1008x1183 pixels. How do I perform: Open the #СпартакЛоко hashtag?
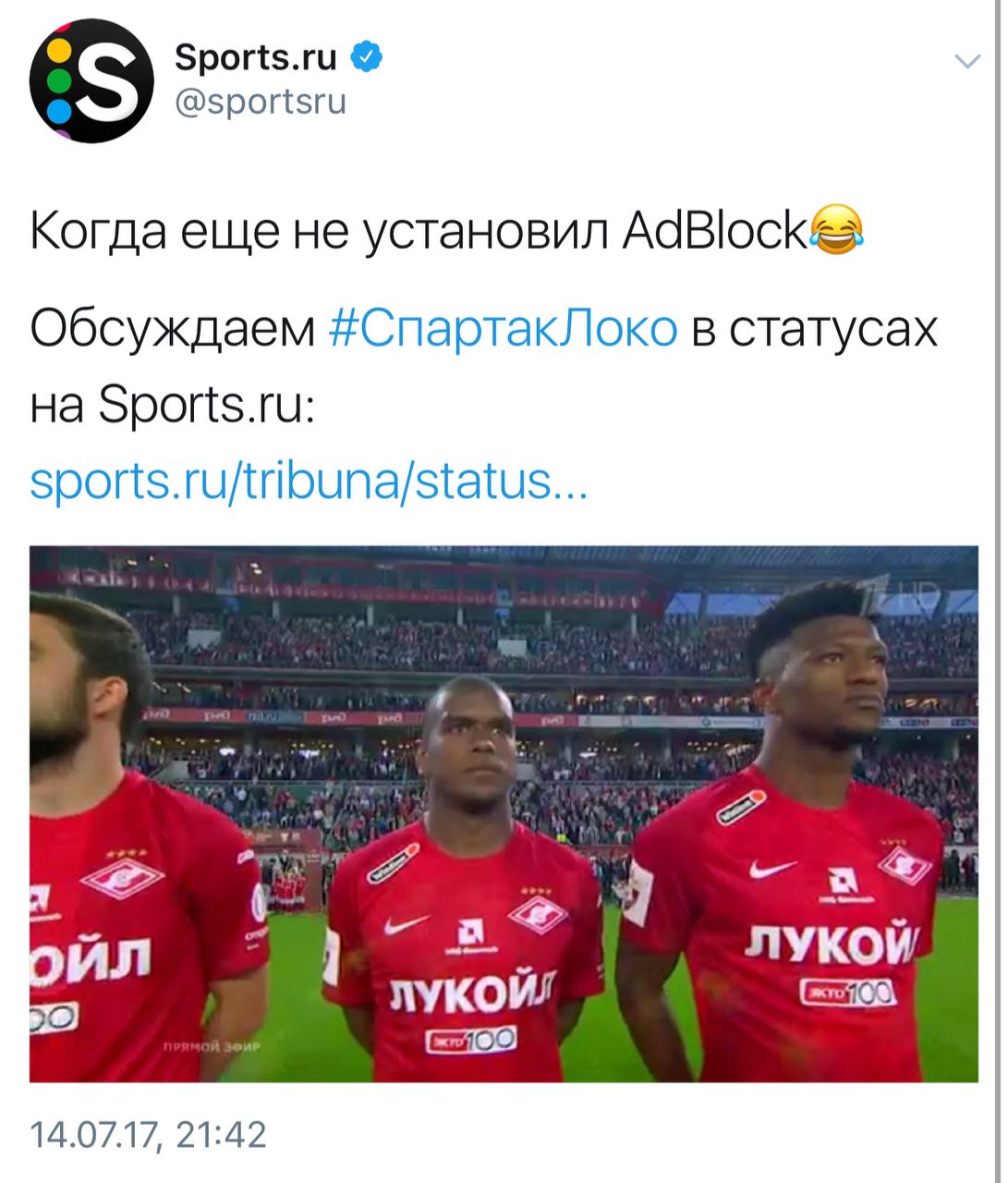[x=503, y=327]
